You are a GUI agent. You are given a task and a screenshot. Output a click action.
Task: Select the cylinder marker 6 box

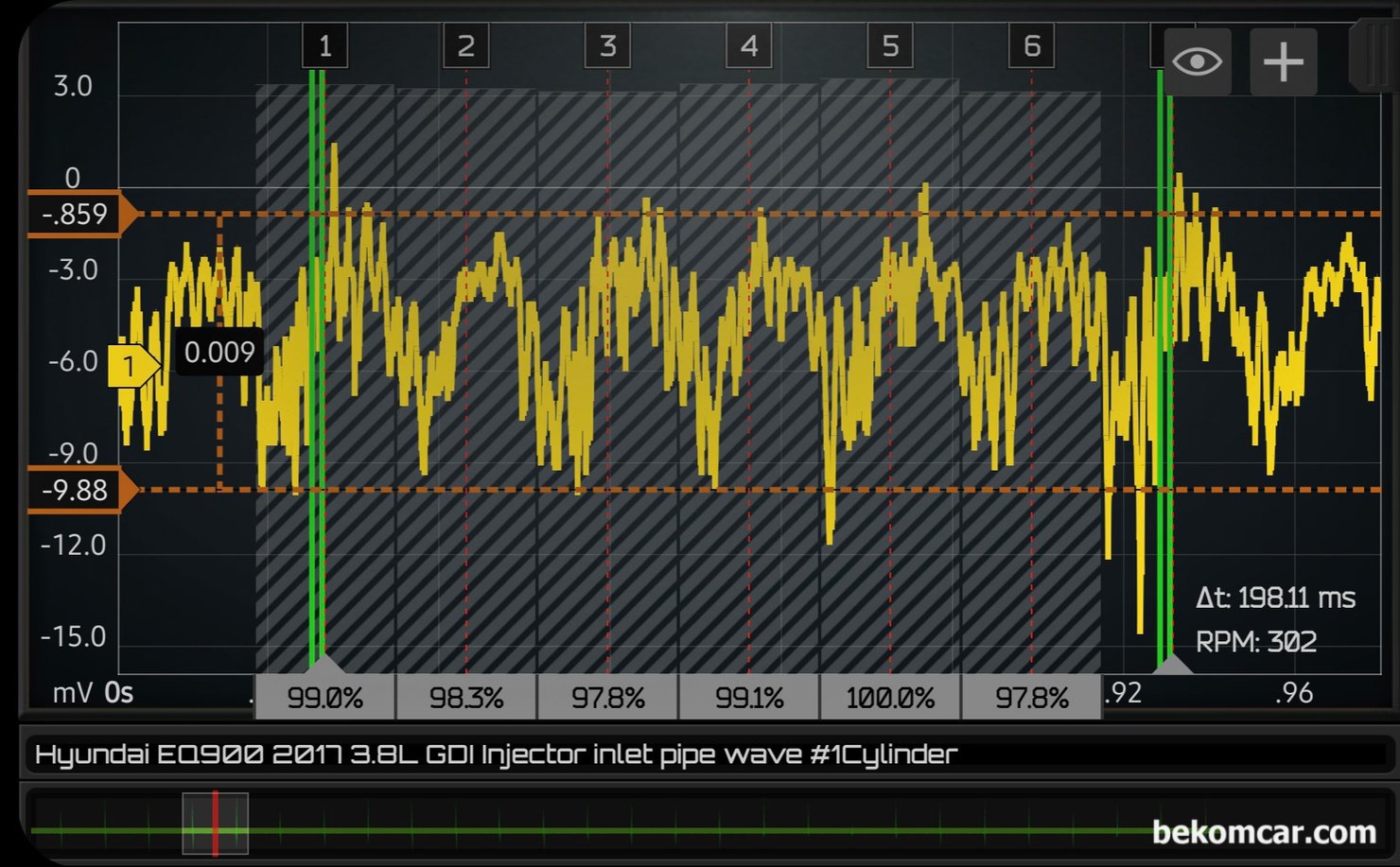[1032, 46]
